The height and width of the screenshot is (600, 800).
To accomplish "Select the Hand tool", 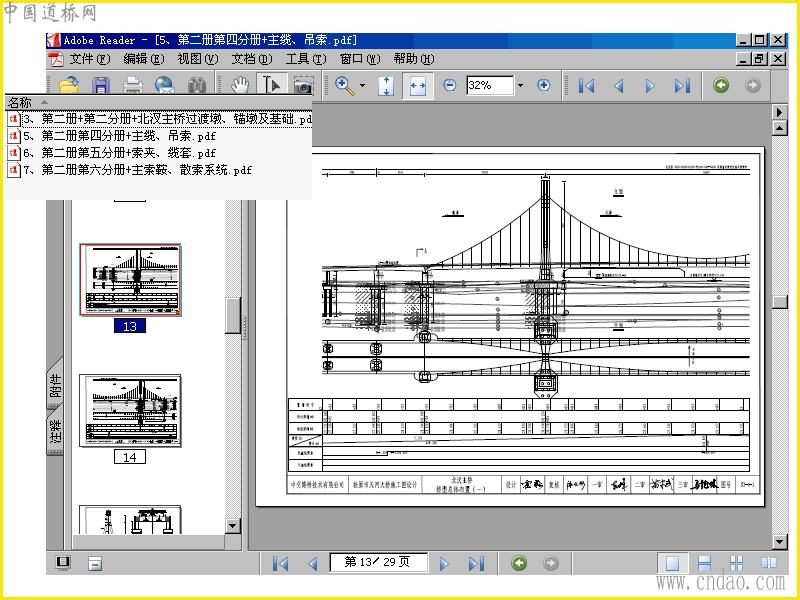I will (239, 85).
